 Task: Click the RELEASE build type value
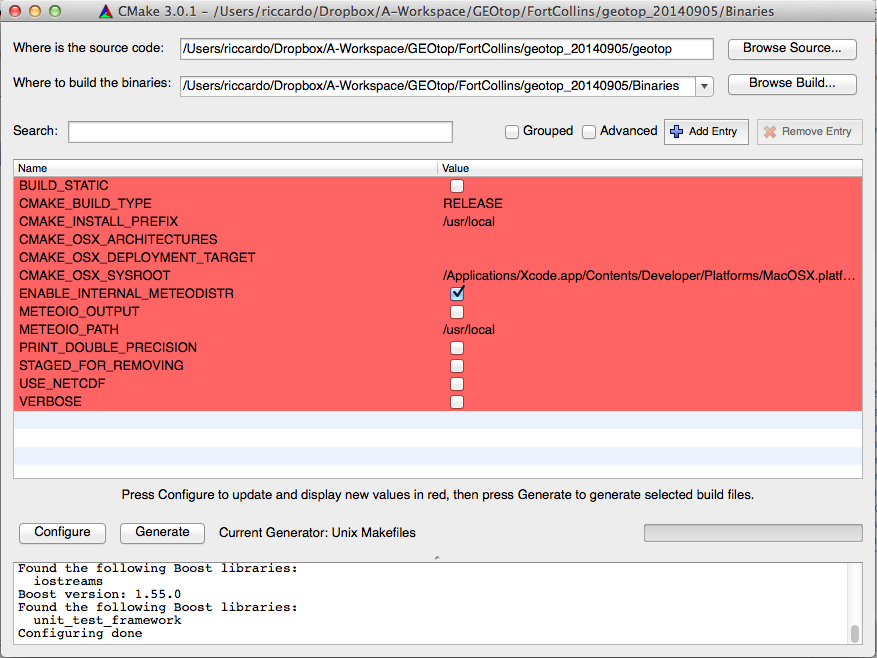click(473, 204)
